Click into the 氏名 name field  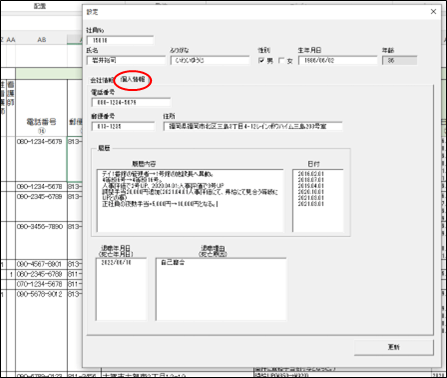(x=126, y=60)
